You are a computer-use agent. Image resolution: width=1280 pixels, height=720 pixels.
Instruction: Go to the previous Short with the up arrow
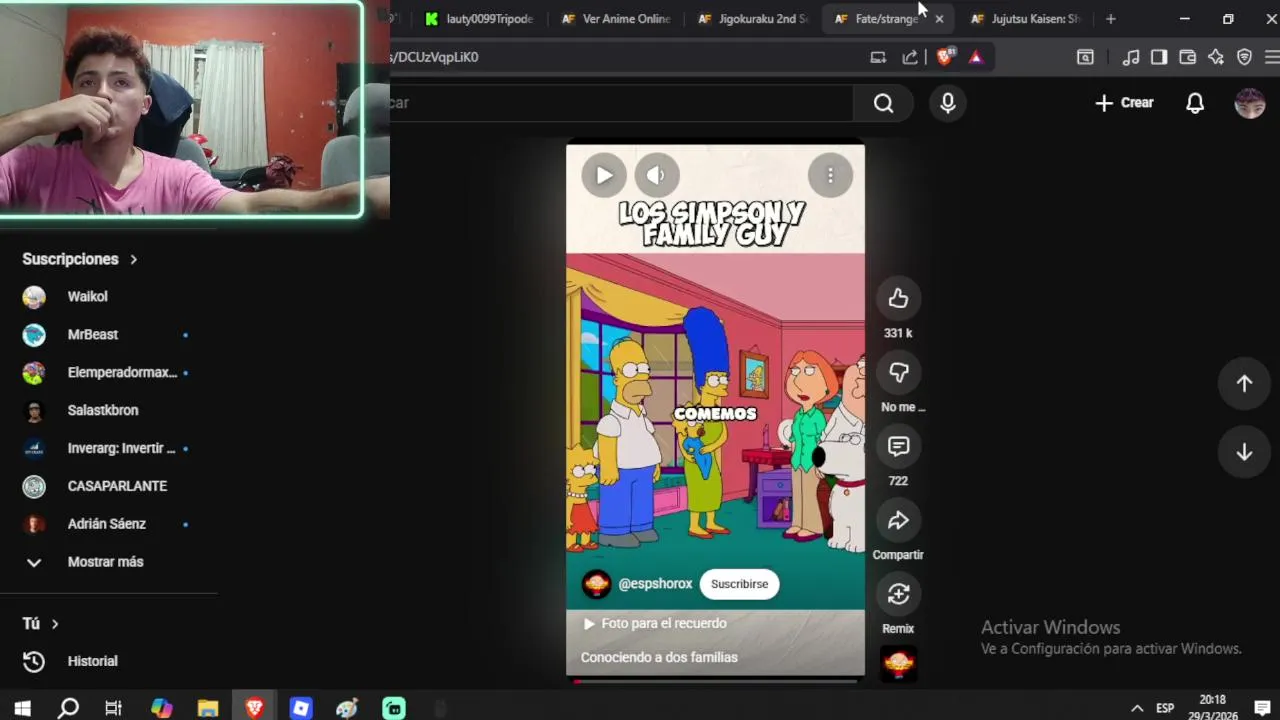point(1244,383)
